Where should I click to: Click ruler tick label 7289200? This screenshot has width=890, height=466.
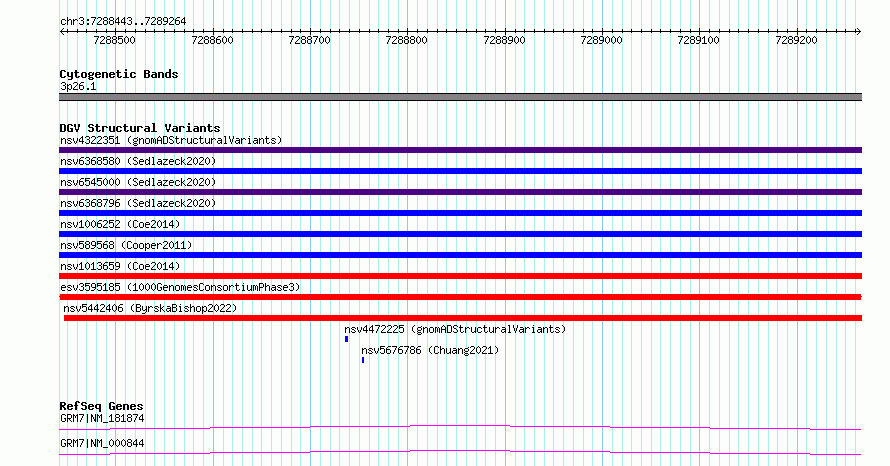[x=796, y=40]
